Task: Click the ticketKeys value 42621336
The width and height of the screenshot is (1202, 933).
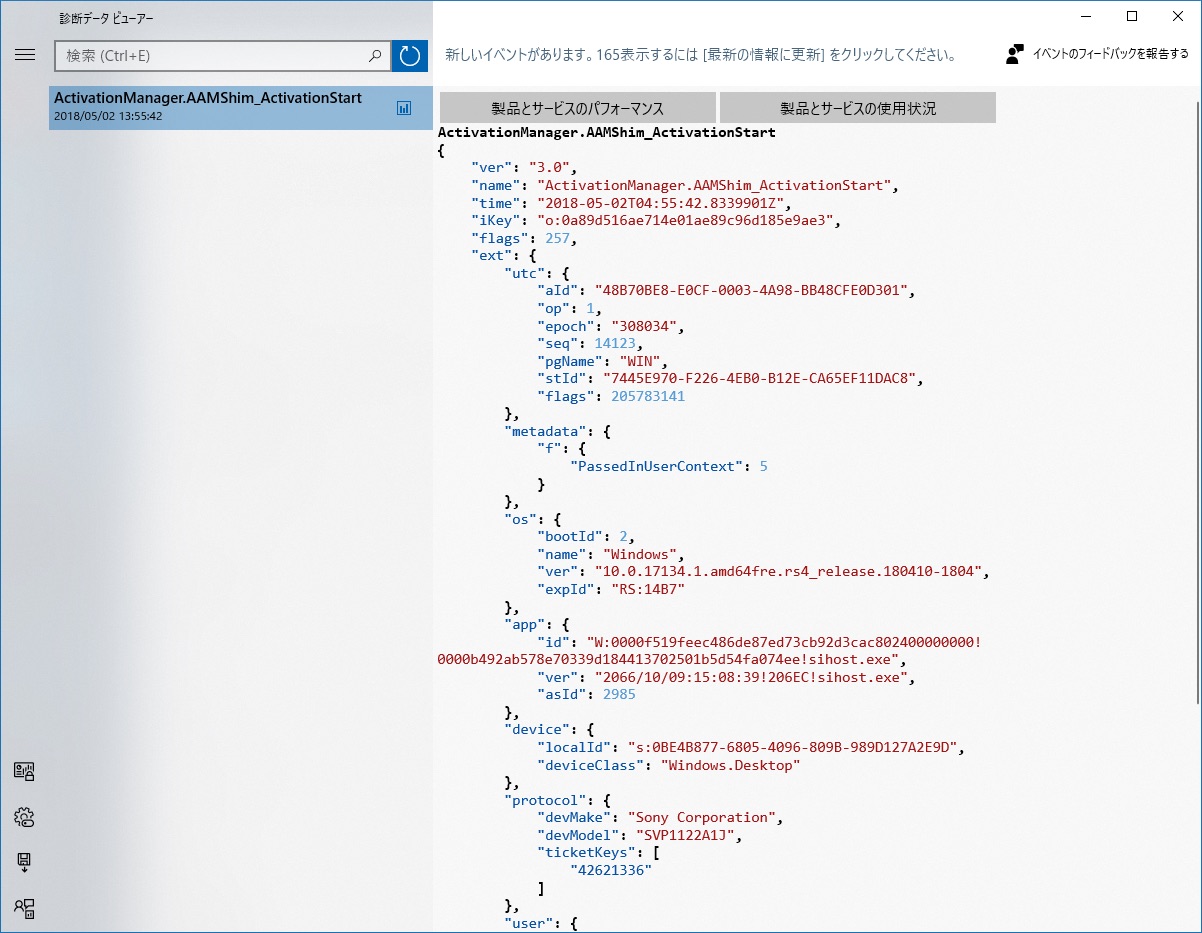Action: coord(611,870)
